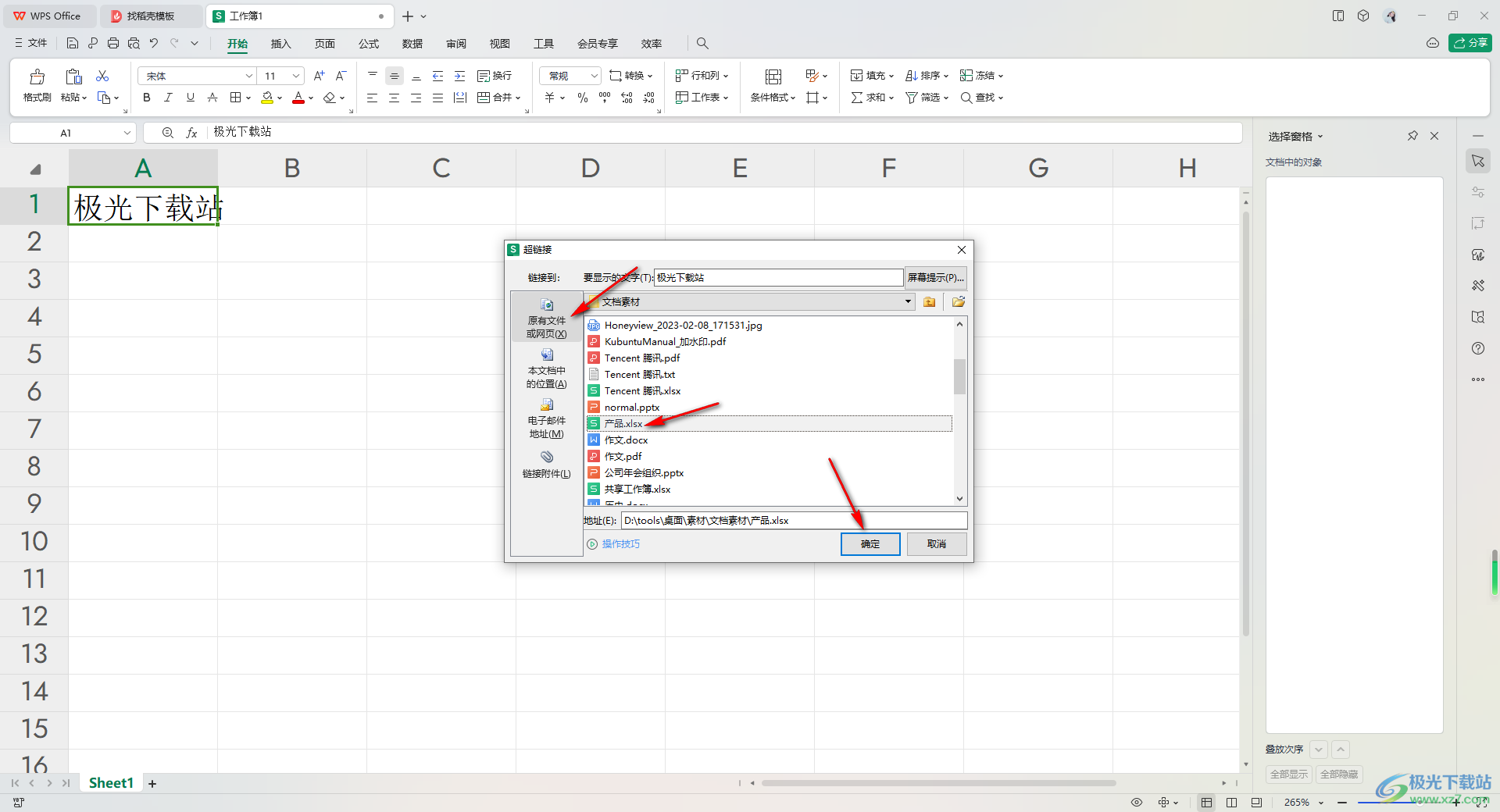Click the Increase font size icon

click(319, 76)
